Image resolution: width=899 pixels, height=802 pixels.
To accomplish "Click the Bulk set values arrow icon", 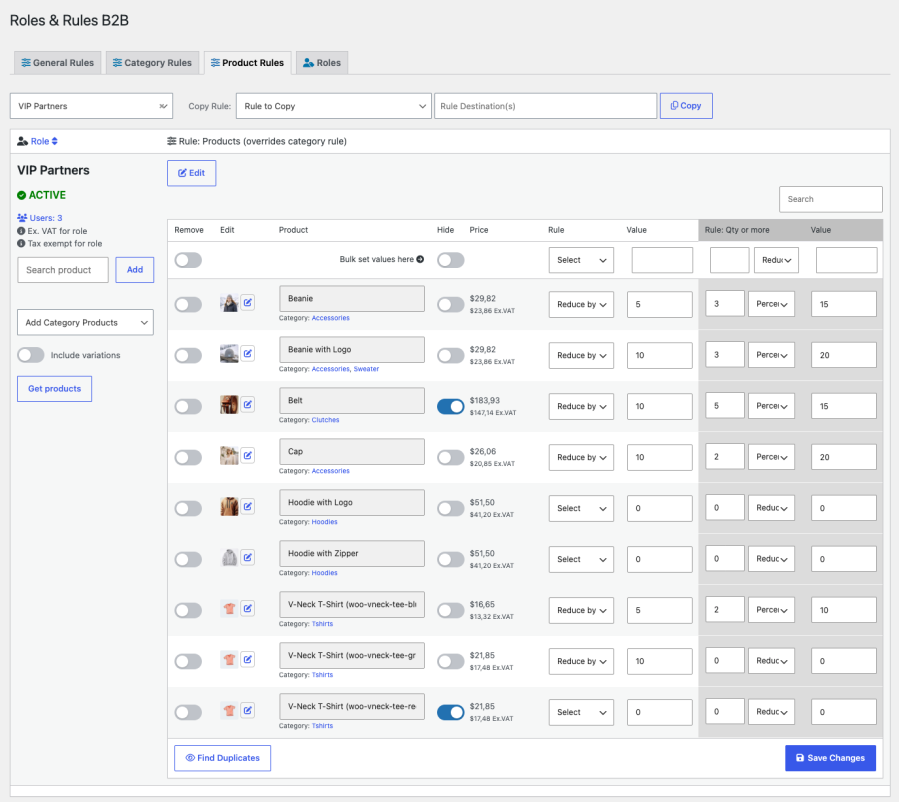I will [x=420, y=259].
